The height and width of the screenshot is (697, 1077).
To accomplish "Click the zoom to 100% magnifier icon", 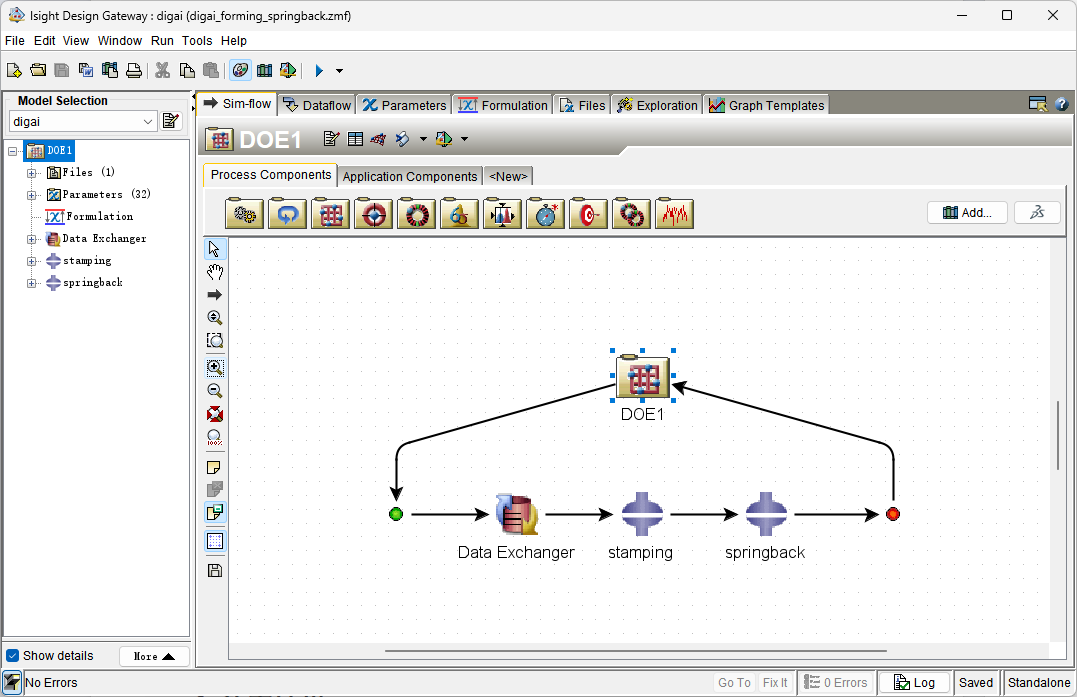I will 215,437.
